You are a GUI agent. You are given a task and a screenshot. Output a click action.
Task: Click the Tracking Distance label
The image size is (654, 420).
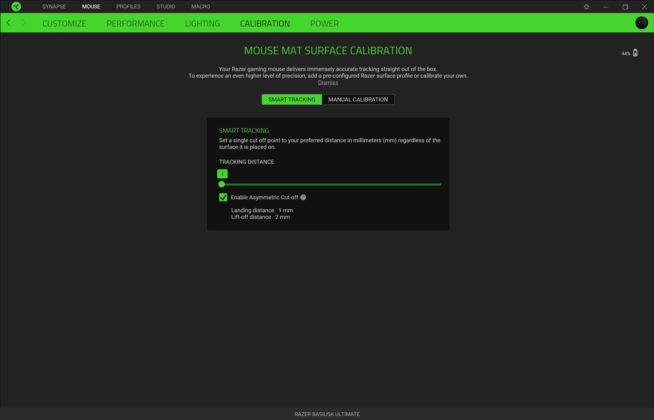point(247,162)
